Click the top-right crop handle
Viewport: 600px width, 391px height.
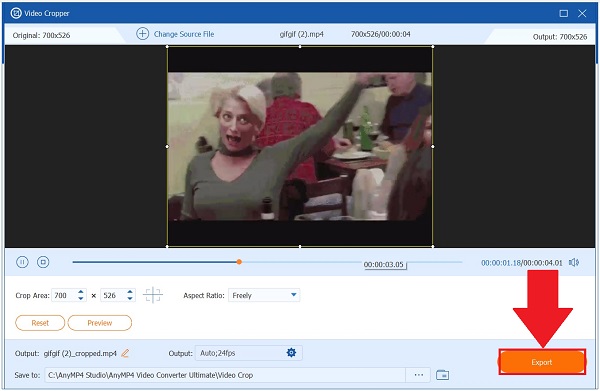coord(433,47)
